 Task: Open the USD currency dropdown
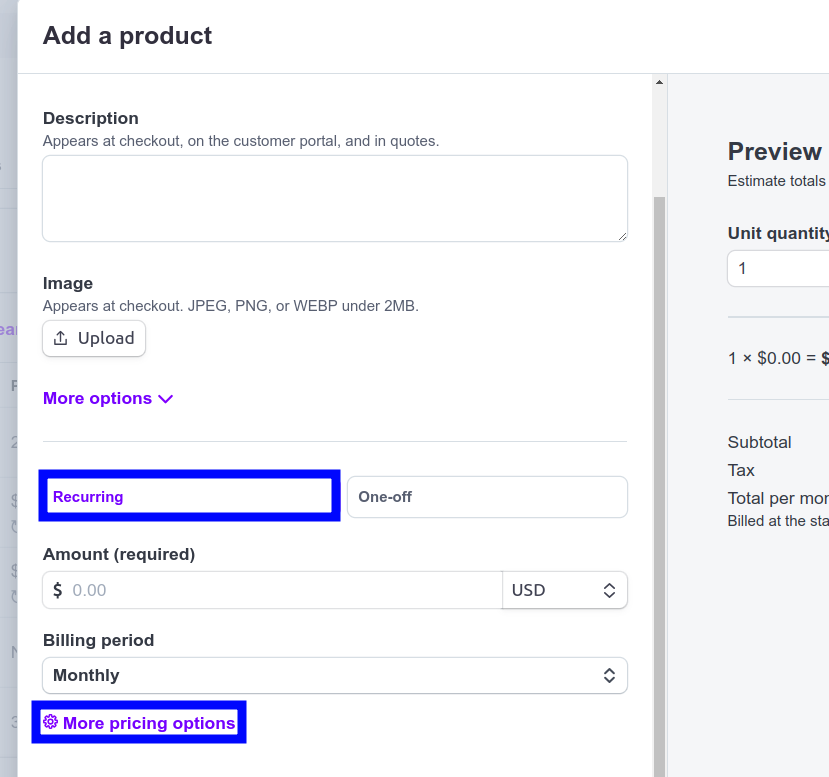pyautogui.click(x=565, y=590)
